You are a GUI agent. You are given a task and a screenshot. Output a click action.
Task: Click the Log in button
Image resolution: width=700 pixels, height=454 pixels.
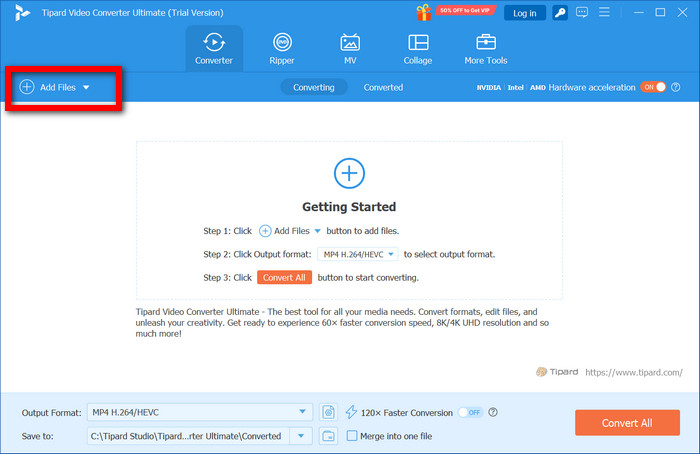point(525,13)
